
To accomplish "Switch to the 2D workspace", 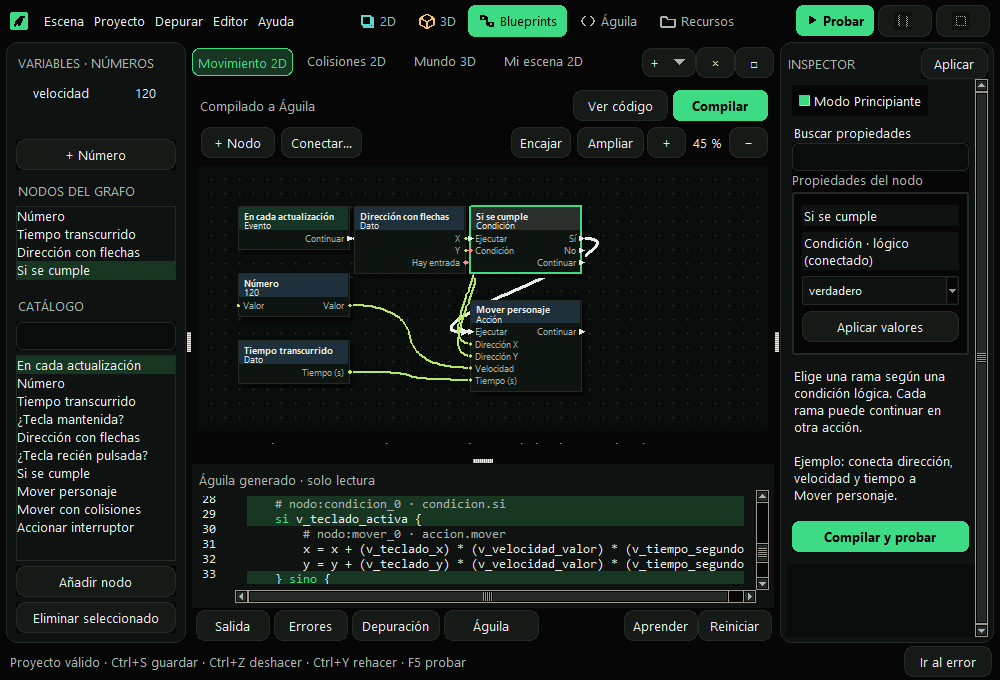I will click(378, 21).
